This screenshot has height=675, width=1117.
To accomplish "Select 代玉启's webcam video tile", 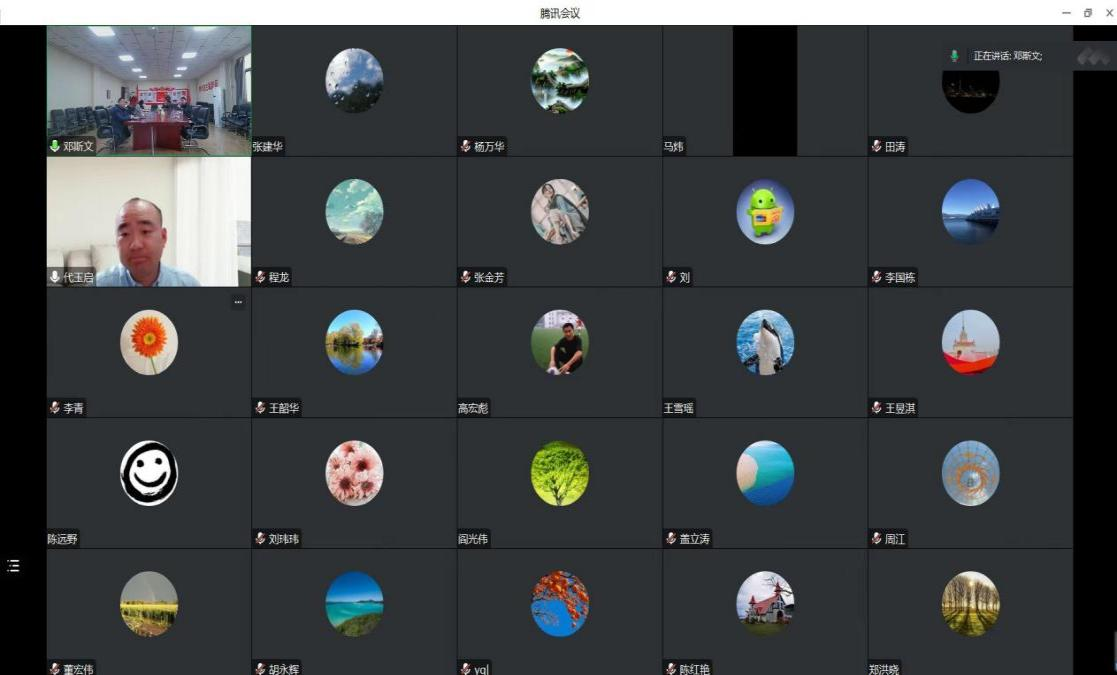I will (149, 221).
